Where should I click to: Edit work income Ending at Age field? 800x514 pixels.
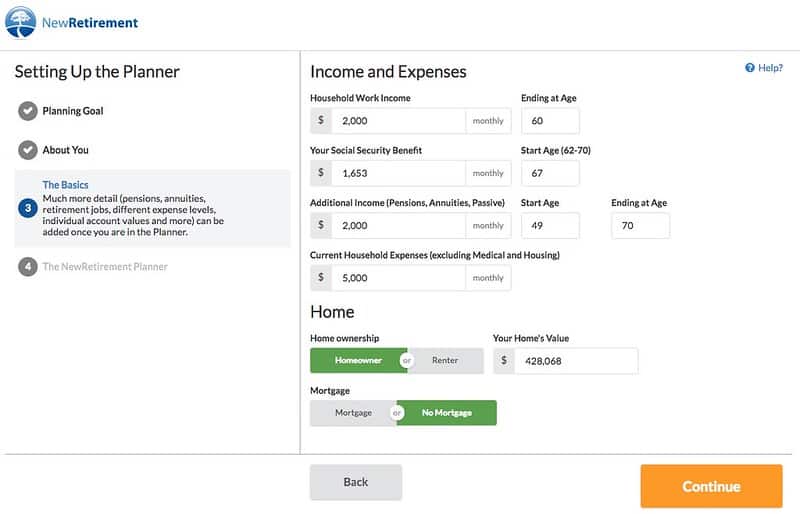tap(550, 121)
